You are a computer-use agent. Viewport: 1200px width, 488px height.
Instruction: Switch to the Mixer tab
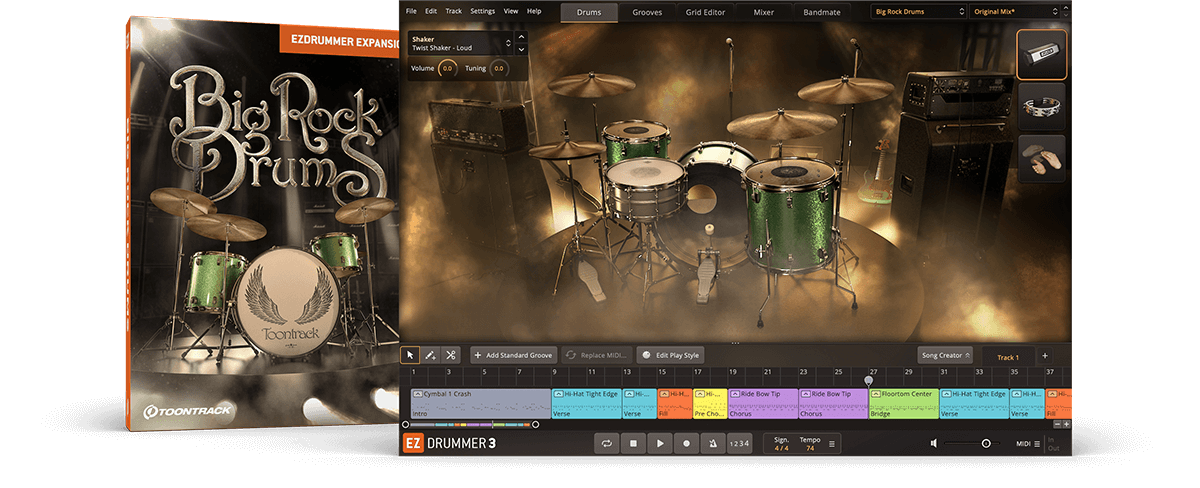[x=762, y=12]
